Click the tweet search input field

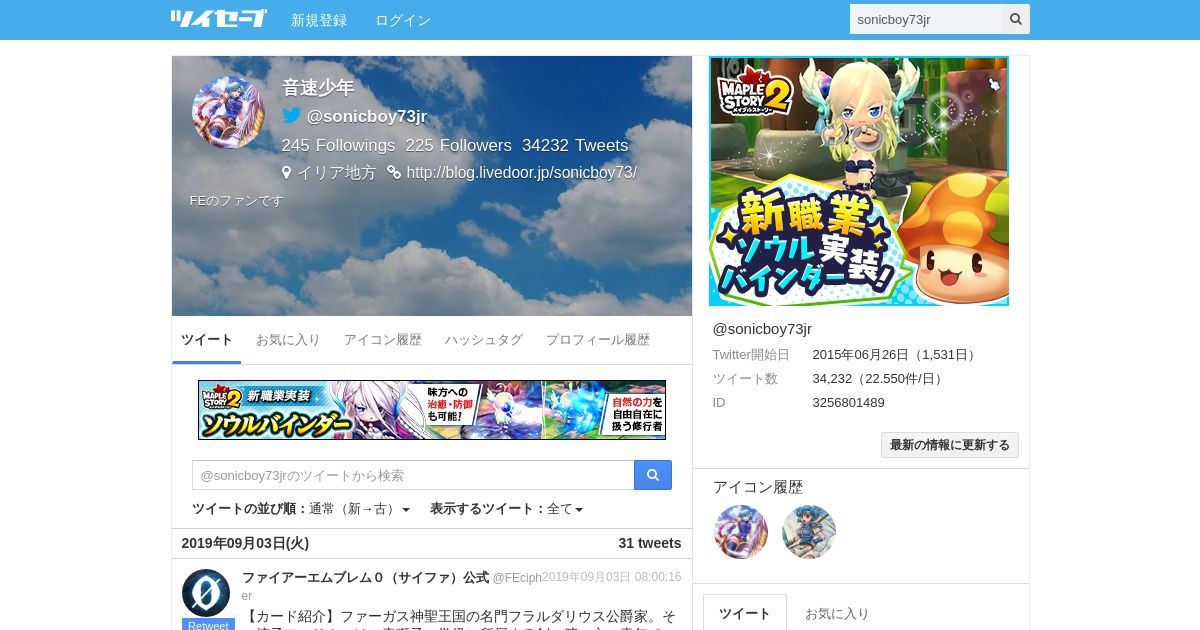coord(413,475)
